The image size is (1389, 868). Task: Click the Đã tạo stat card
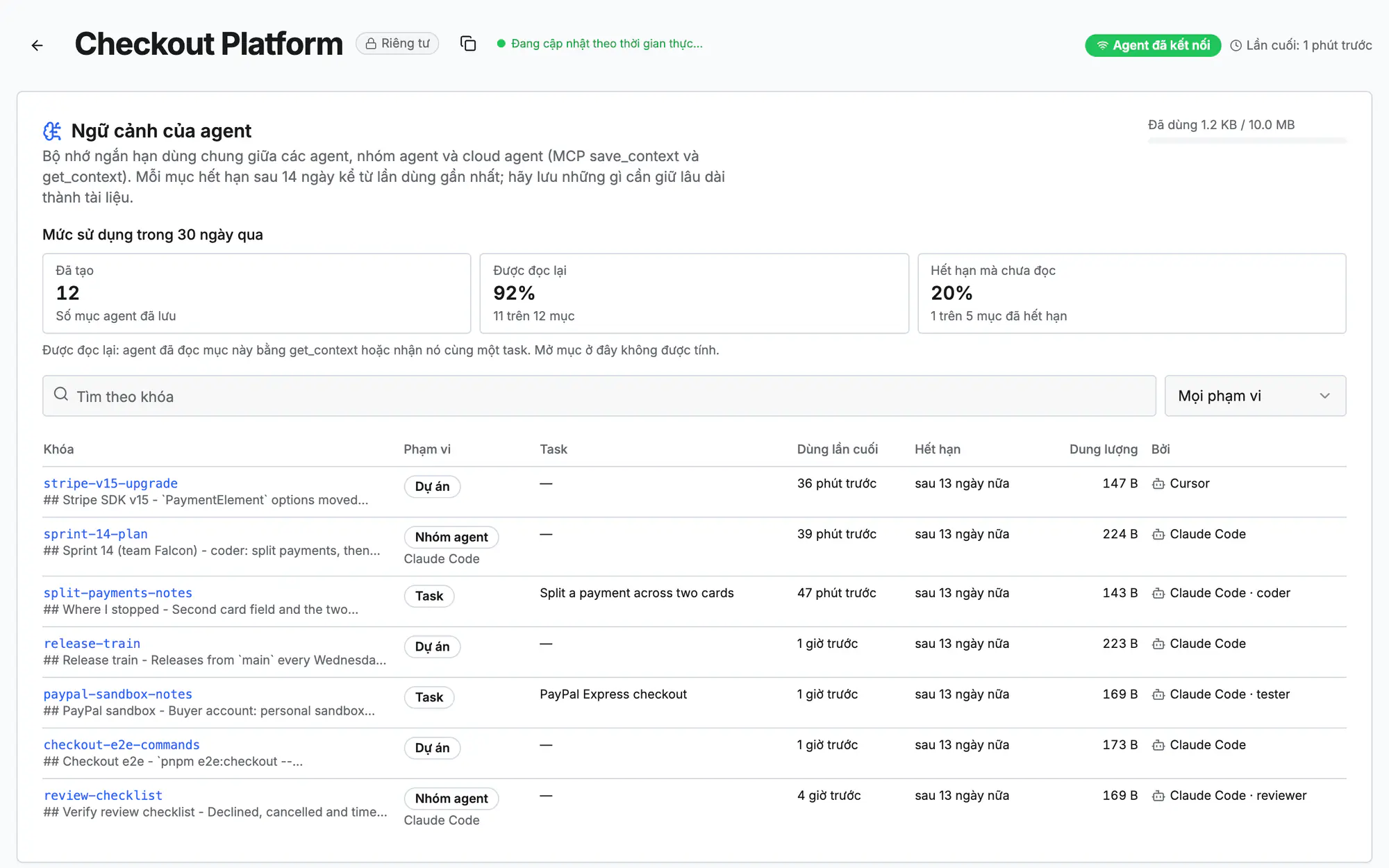(256, 294)
